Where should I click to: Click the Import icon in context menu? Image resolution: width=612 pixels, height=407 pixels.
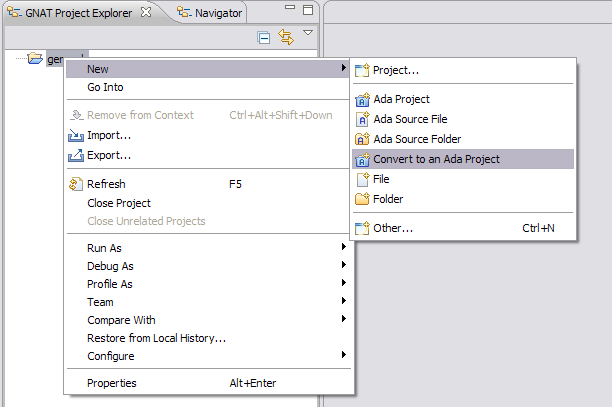click(76, 135)
